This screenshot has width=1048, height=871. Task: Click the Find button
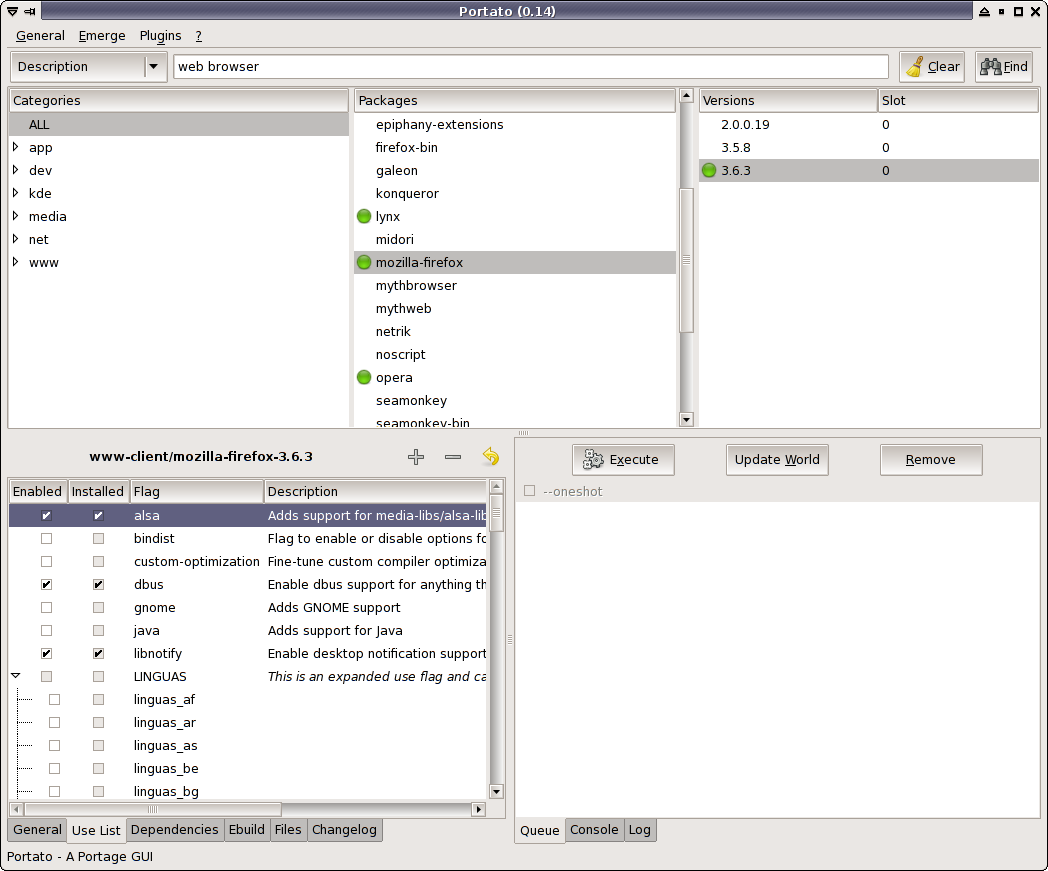pyautogui.click(x=1004, y=67)
